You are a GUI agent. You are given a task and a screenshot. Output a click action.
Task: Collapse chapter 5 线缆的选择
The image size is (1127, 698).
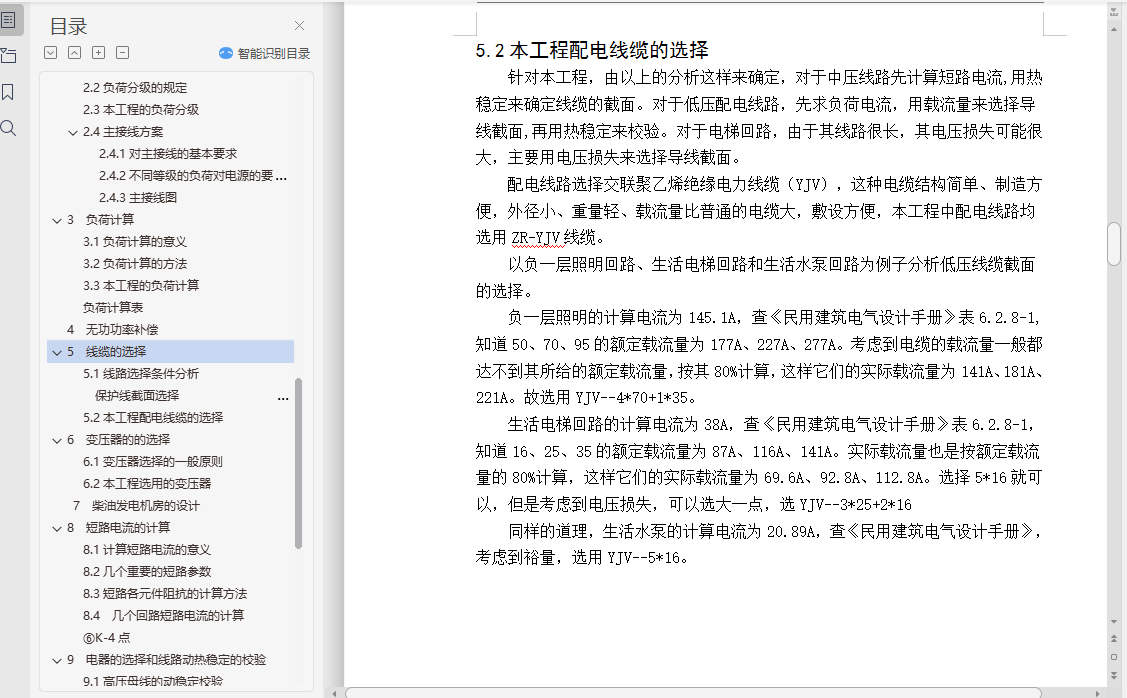click(57, 352)
